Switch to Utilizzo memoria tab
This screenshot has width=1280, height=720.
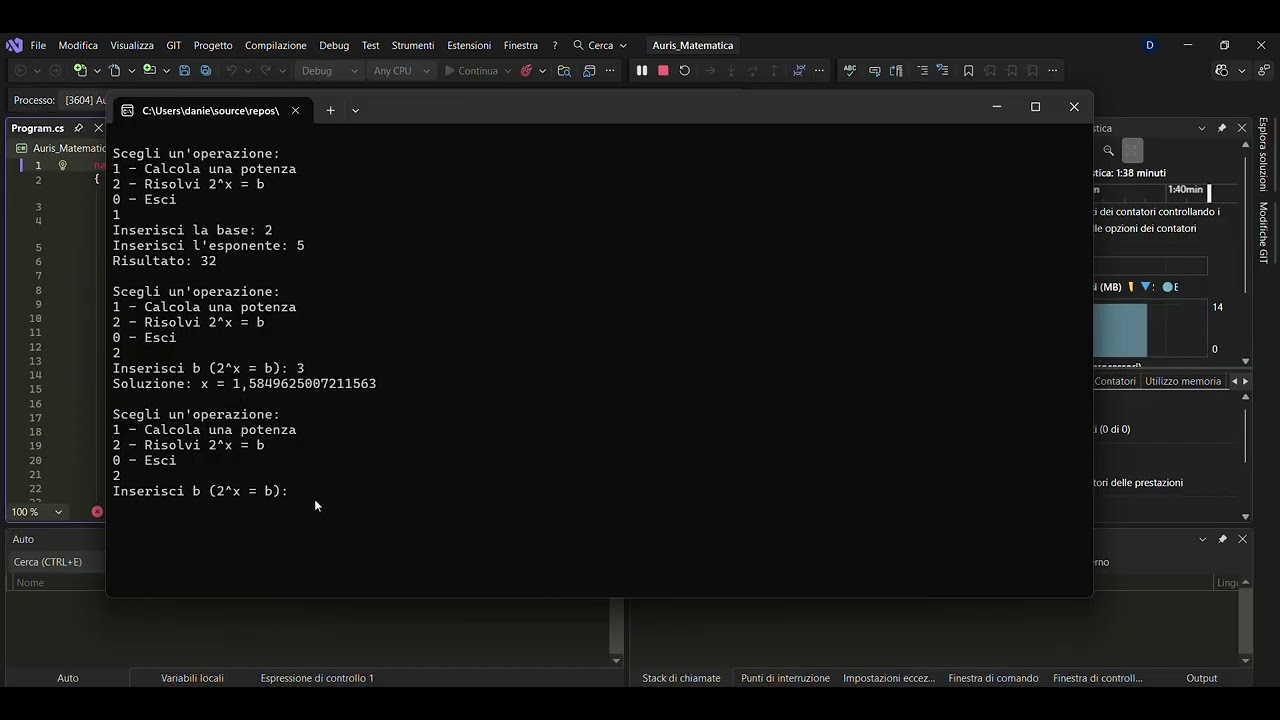click(1183, 381)
